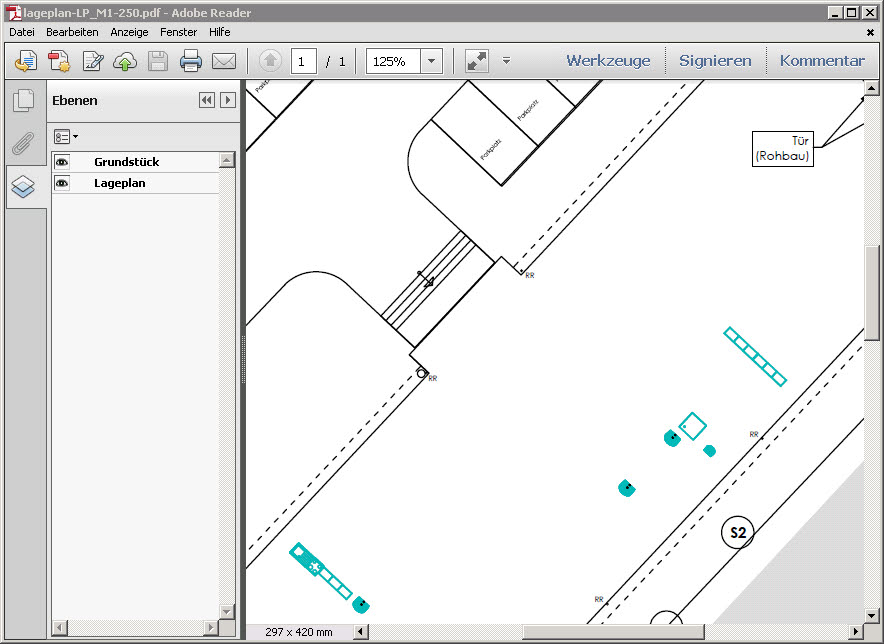Screen dimensions: 884x644
Task: Click layers list scroll up arrow
Action: click(x=227, y=160)
